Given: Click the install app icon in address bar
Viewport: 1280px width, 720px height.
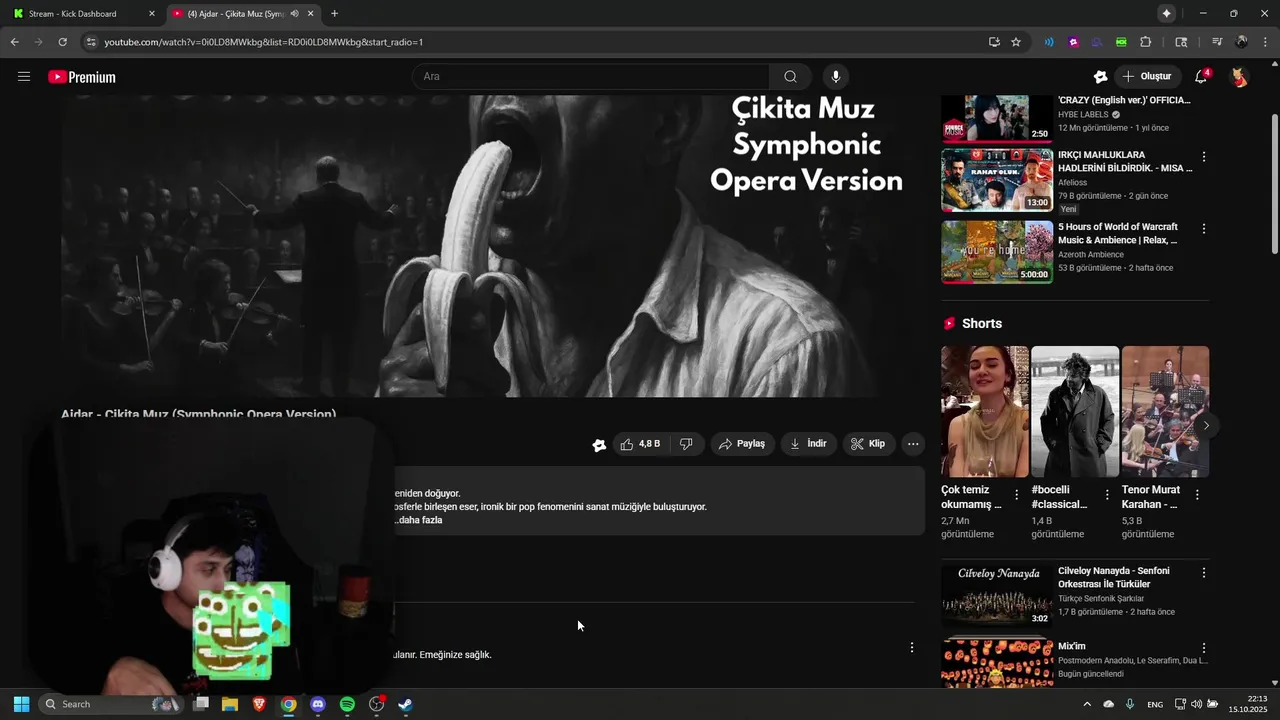Looking at the screenshot, I should click(x=994, y=42).
